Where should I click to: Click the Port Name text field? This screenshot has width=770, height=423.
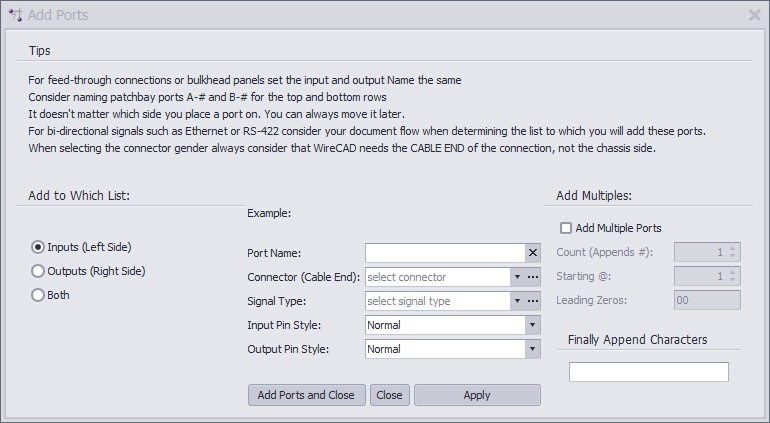point(445,254)
